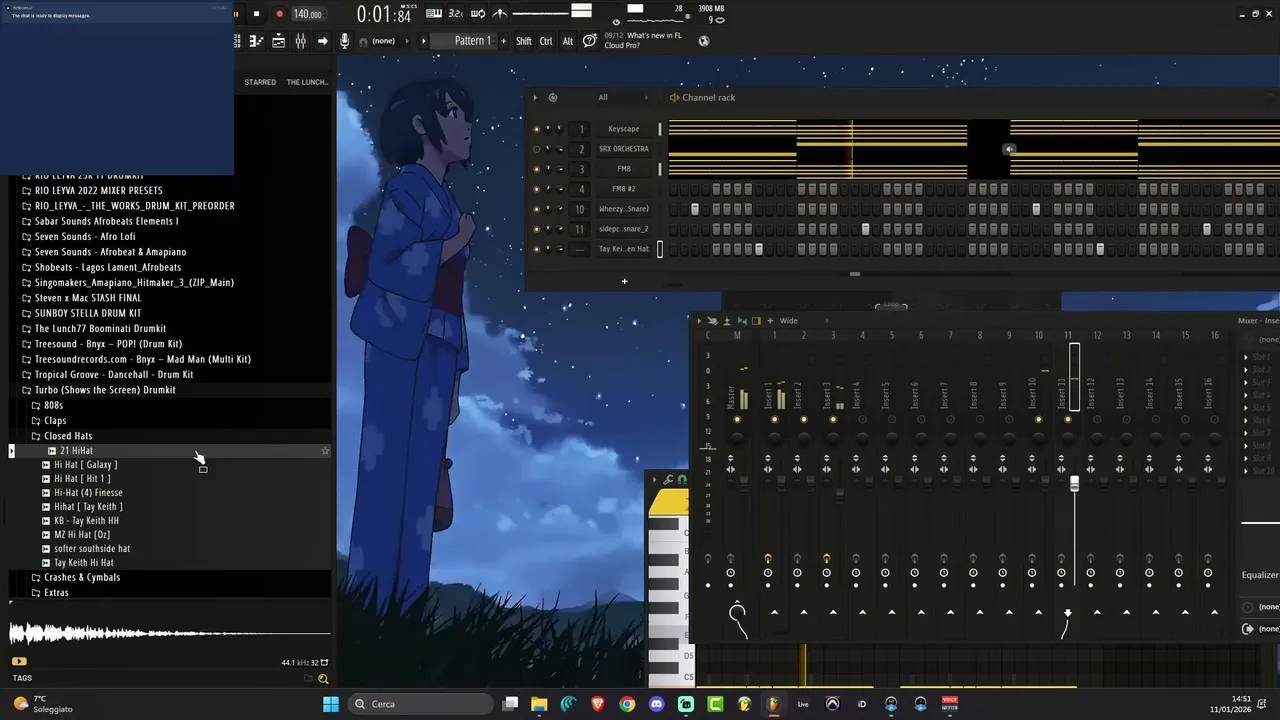Viewport: 1280px width, 720px height.
Task: Open the metronome icon in the transport
Action: (500, 13)
